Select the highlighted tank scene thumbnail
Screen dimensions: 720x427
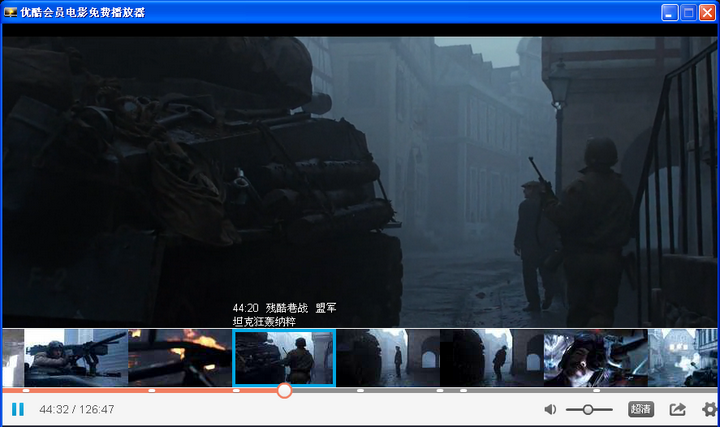coord(284,358)
